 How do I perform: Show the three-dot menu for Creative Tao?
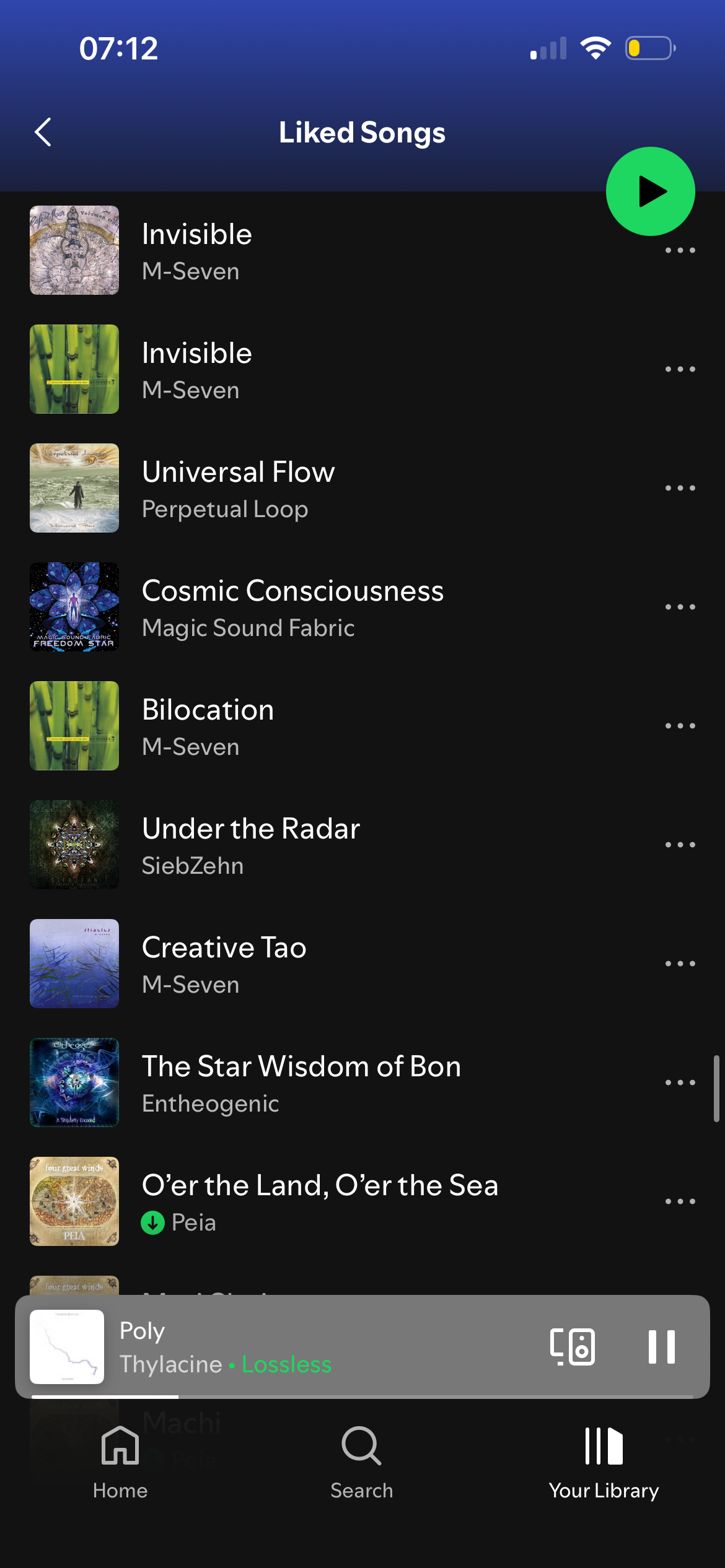680,964
